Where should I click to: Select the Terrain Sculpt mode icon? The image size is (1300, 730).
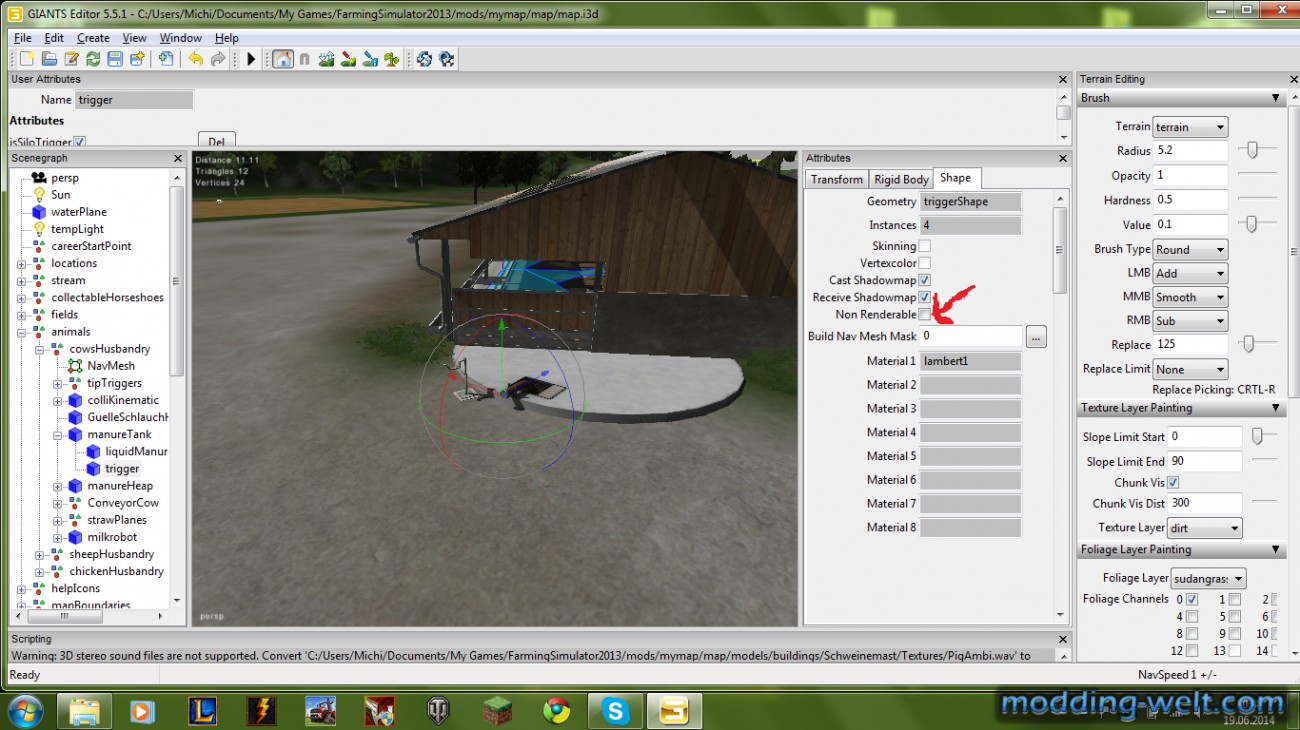[326, 59]
